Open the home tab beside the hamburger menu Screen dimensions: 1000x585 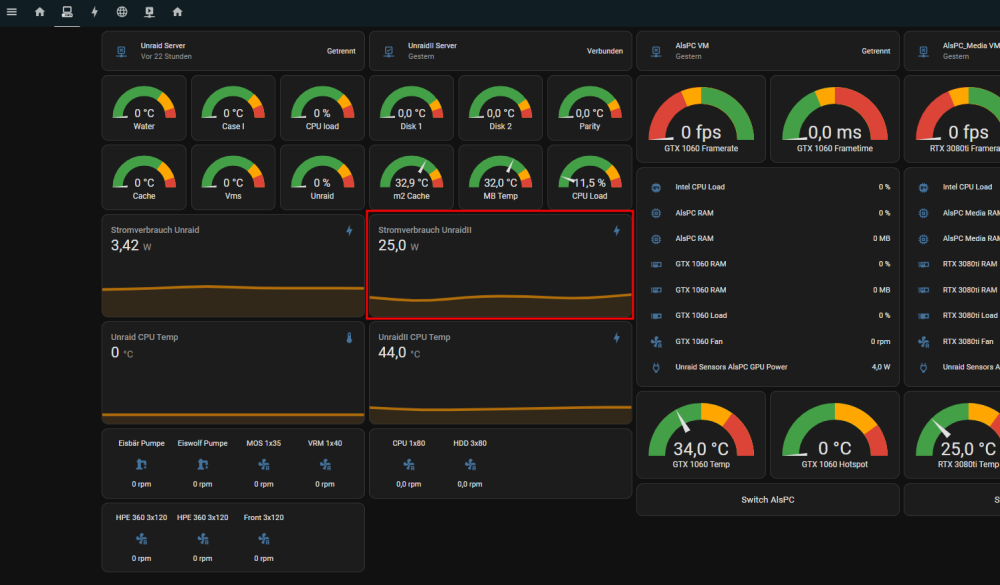click(x=40, y=12)
